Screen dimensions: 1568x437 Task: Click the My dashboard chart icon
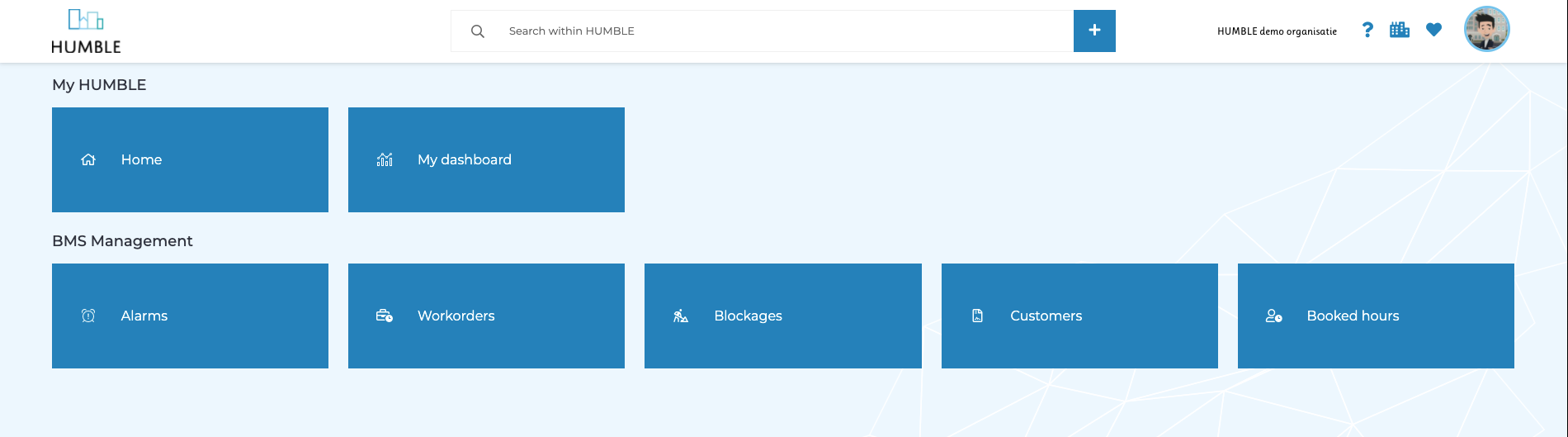coord(385,160)
